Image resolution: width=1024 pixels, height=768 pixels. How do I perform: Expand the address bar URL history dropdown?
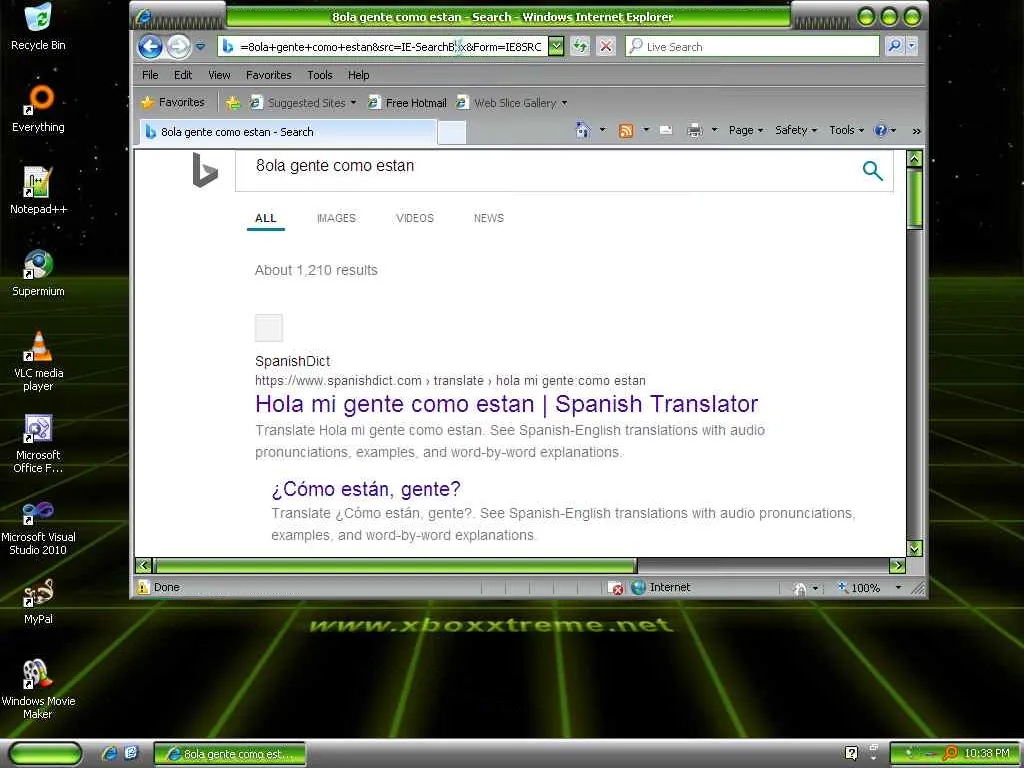click(x=556, y=46)
